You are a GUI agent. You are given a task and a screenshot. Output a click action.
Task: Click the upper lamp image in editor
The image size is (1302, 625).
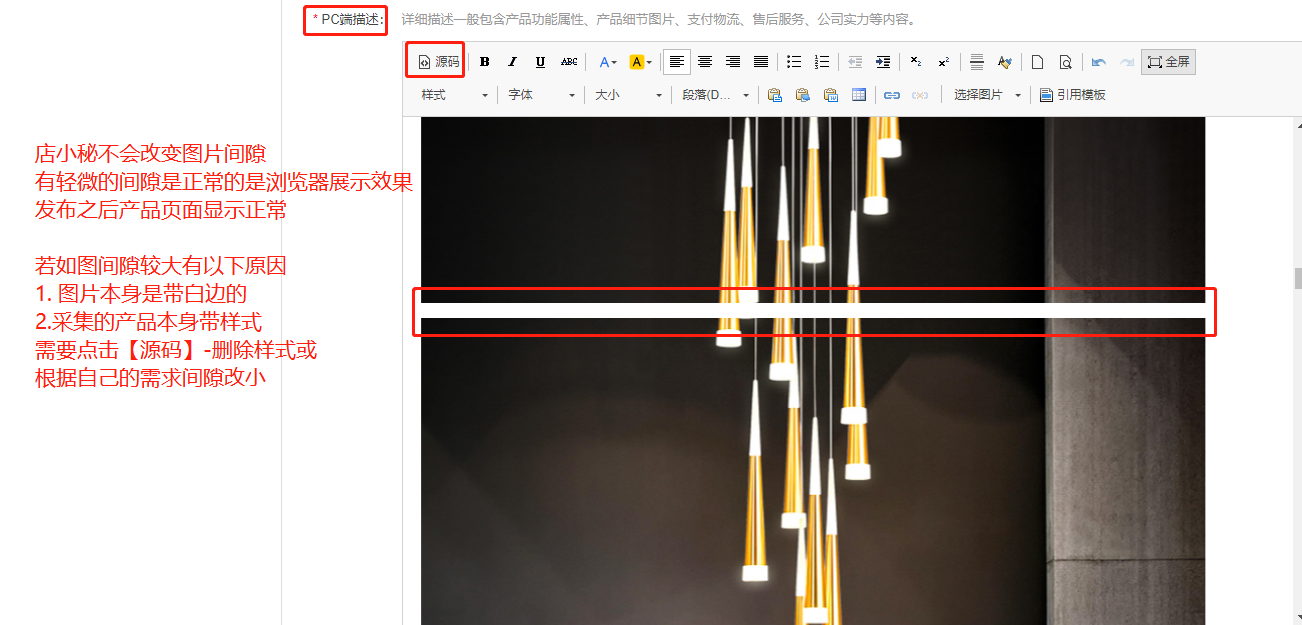tap(813, 210)
